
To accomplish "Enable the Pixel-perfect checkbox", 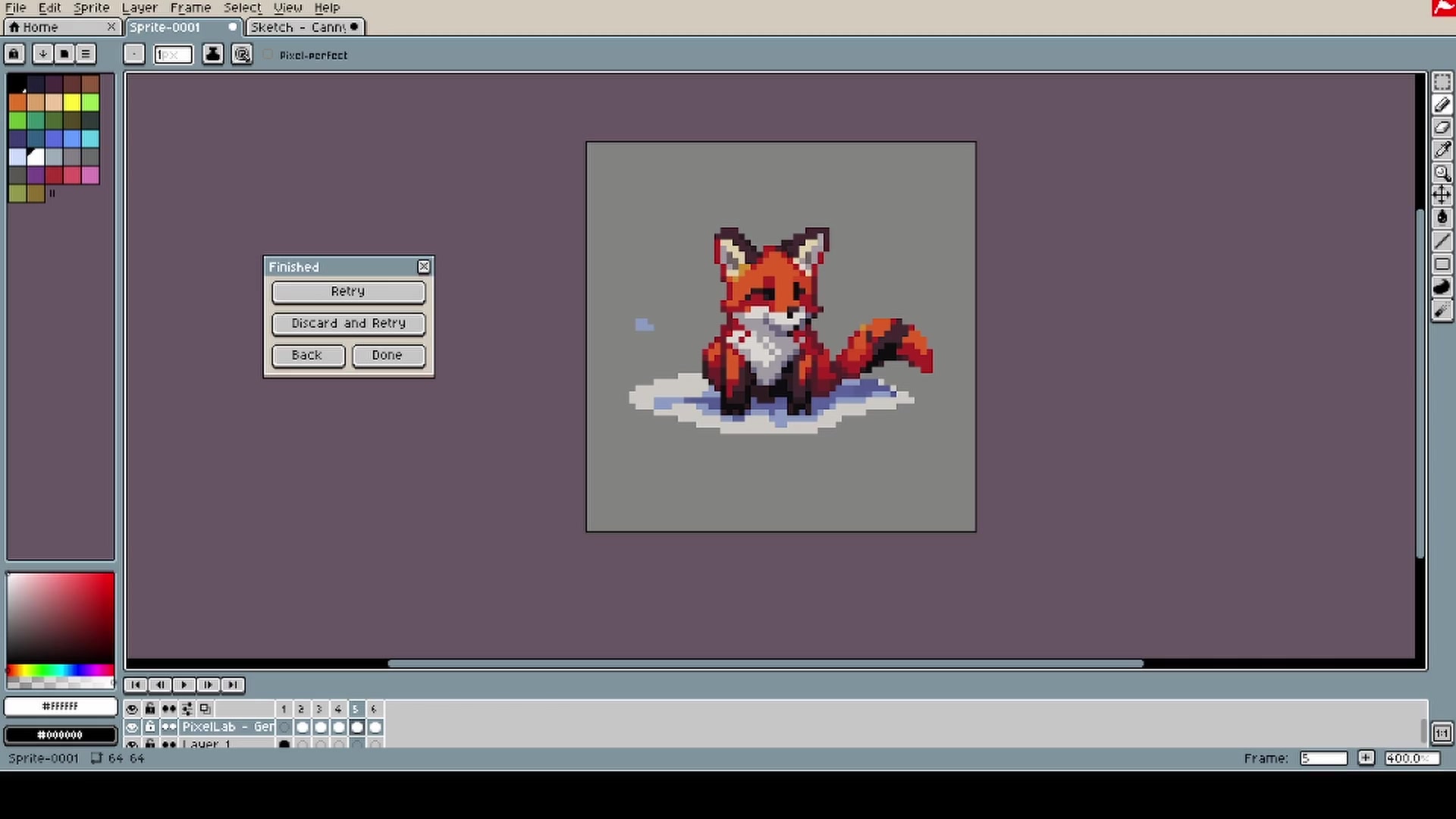I will click(x=268, y=55).
